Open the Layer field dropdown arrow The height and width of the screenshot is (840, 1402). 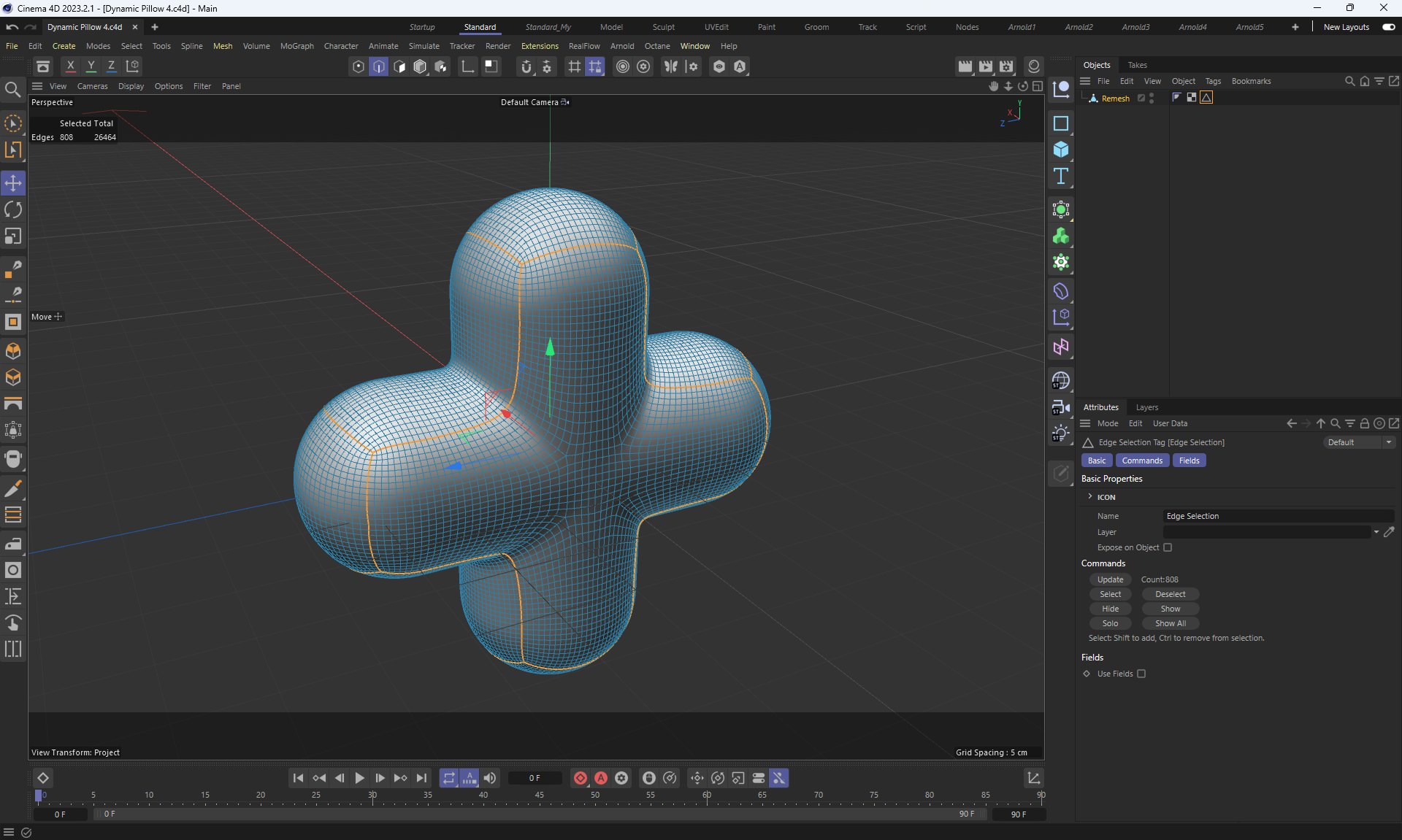1376,532
